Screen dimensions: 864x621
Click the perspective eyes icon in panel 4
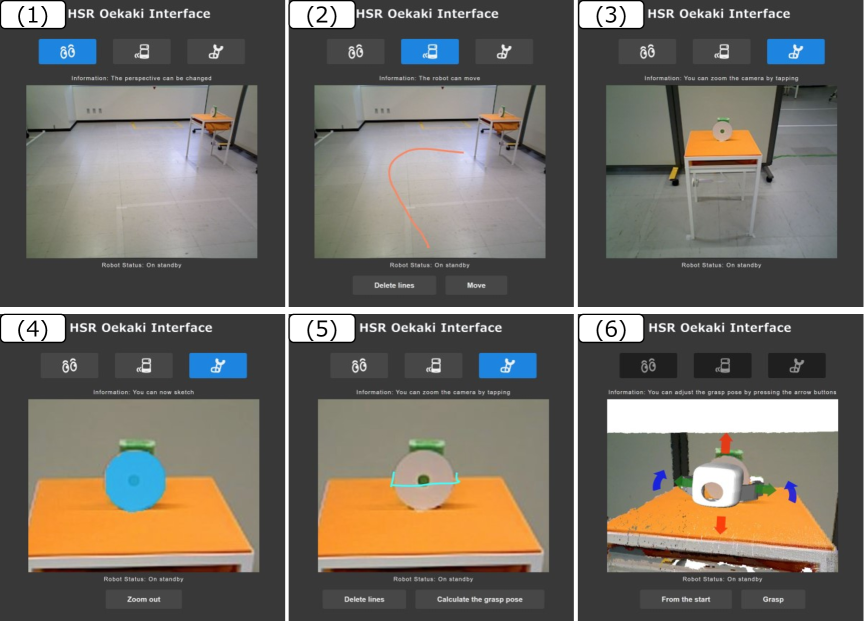pyautogui.click(x=69, y=366)
